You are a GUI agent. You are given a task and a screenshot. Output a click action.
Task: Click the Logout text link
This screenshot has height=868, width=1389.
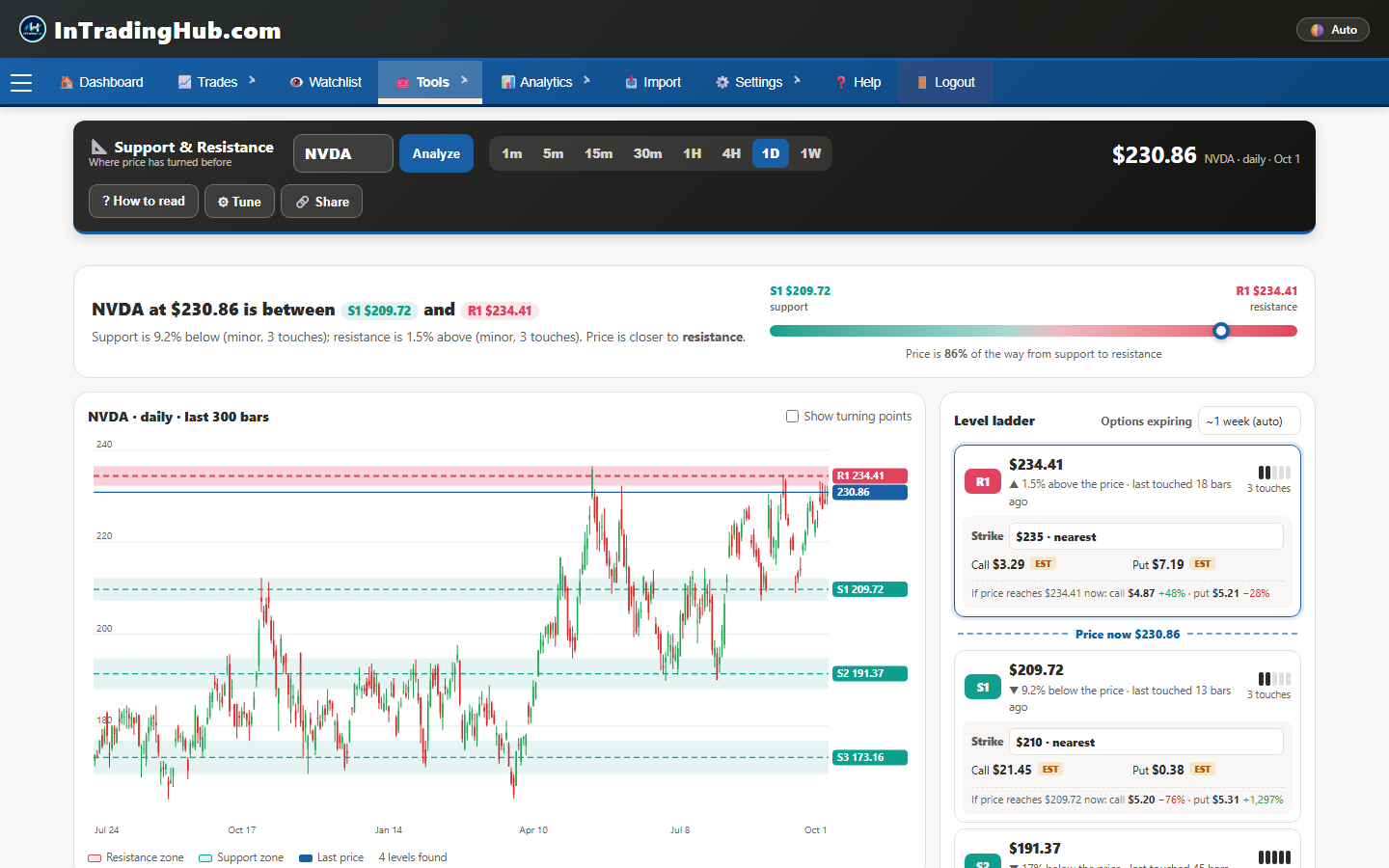955,82
